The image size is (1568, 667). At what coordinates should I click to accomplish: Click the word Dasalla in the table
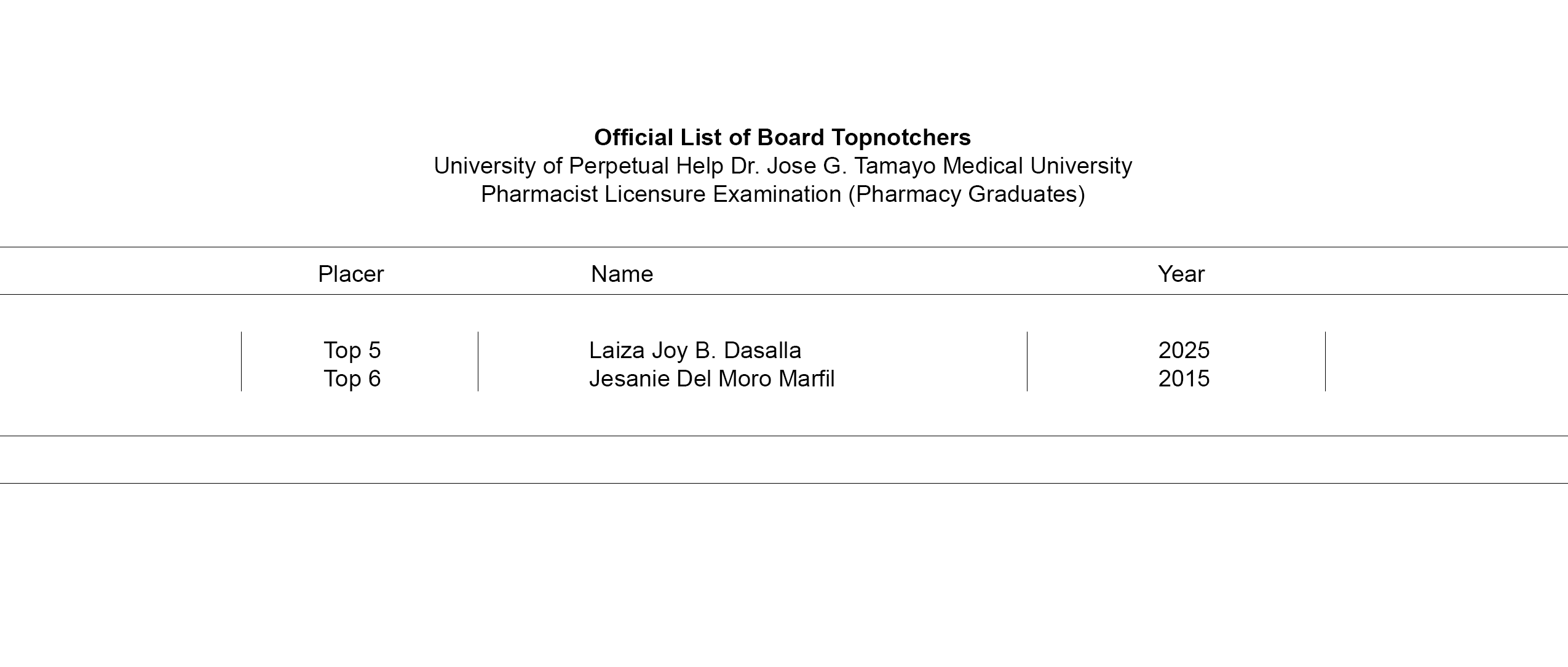pos(762,350)
